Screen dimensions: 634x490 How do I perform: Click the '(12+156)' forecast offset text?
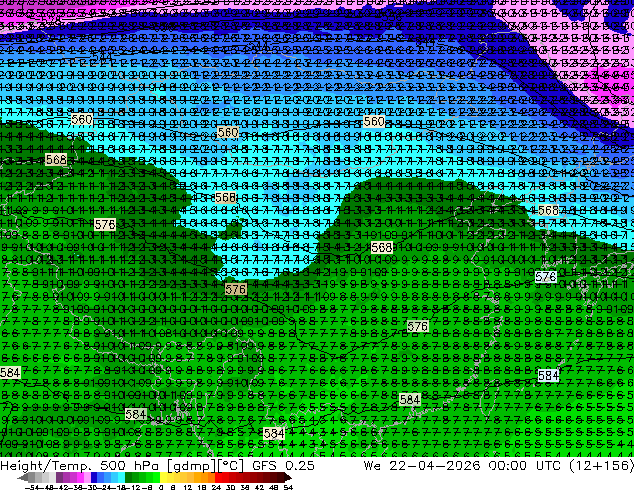coord(601,466)
